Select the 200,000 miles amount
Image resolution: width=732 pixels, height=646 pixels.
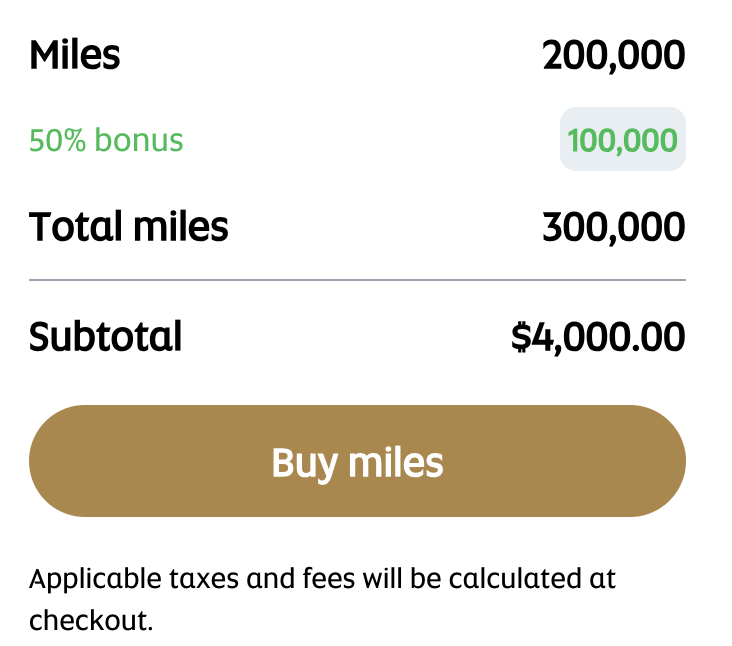tap(613, 55)
